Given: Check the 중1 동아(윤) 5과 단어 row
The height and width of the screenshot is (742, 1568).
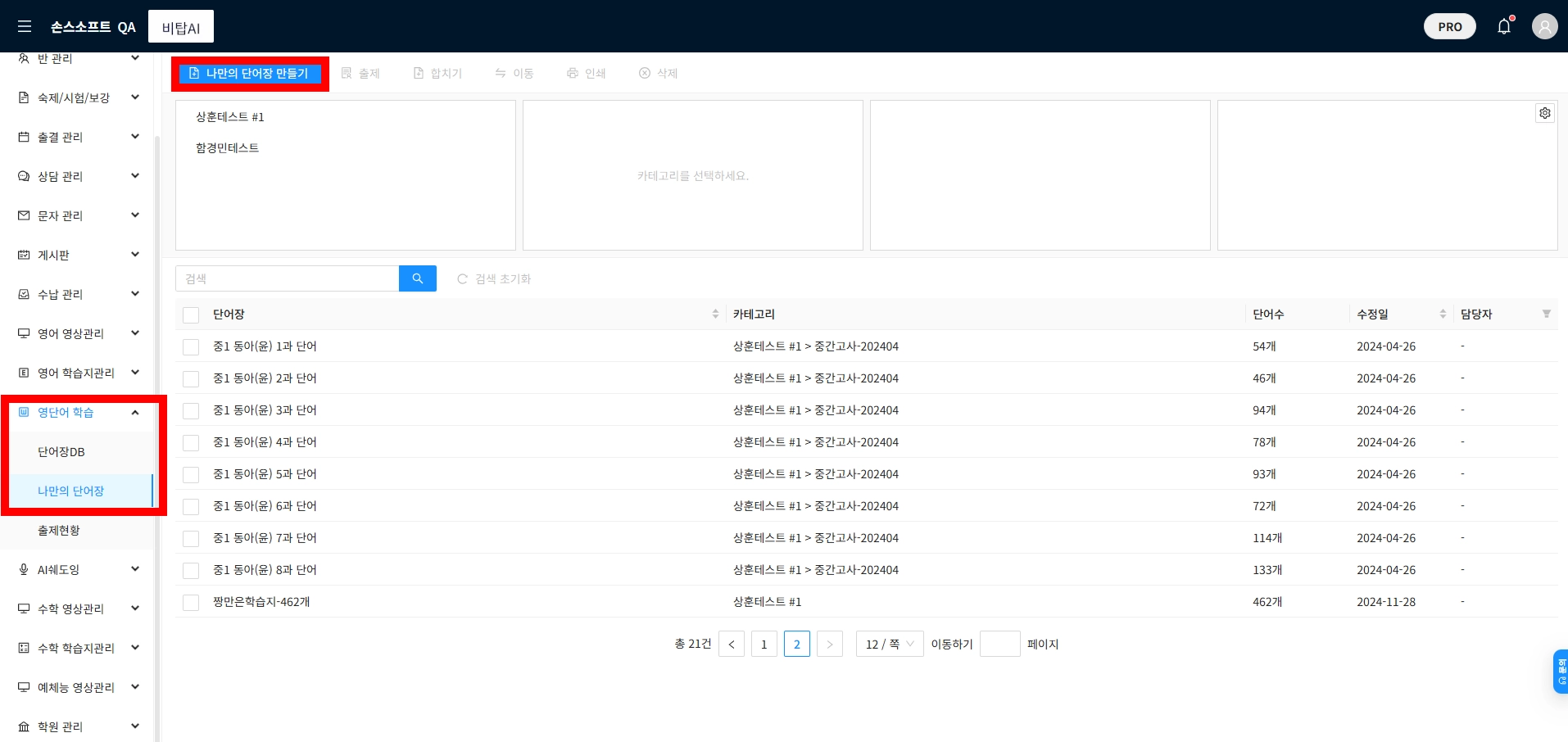Looking at the screenshot, I should pos(191,474).
